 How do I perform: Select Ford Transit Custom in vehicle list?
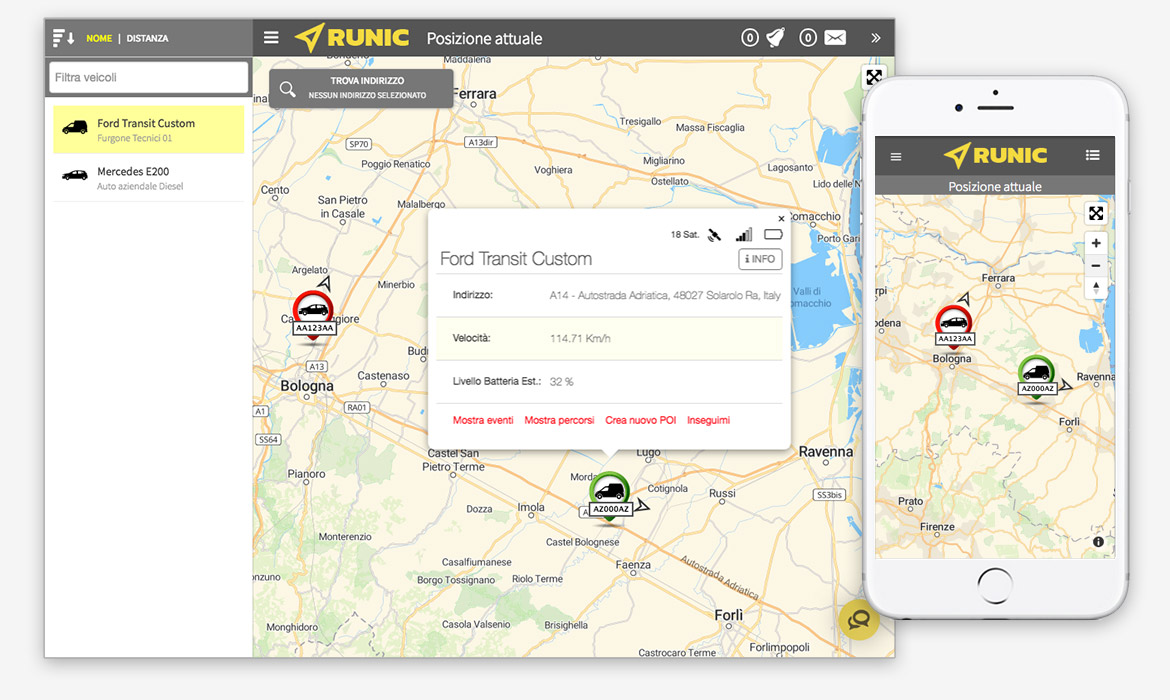click(x=148, y=130)
